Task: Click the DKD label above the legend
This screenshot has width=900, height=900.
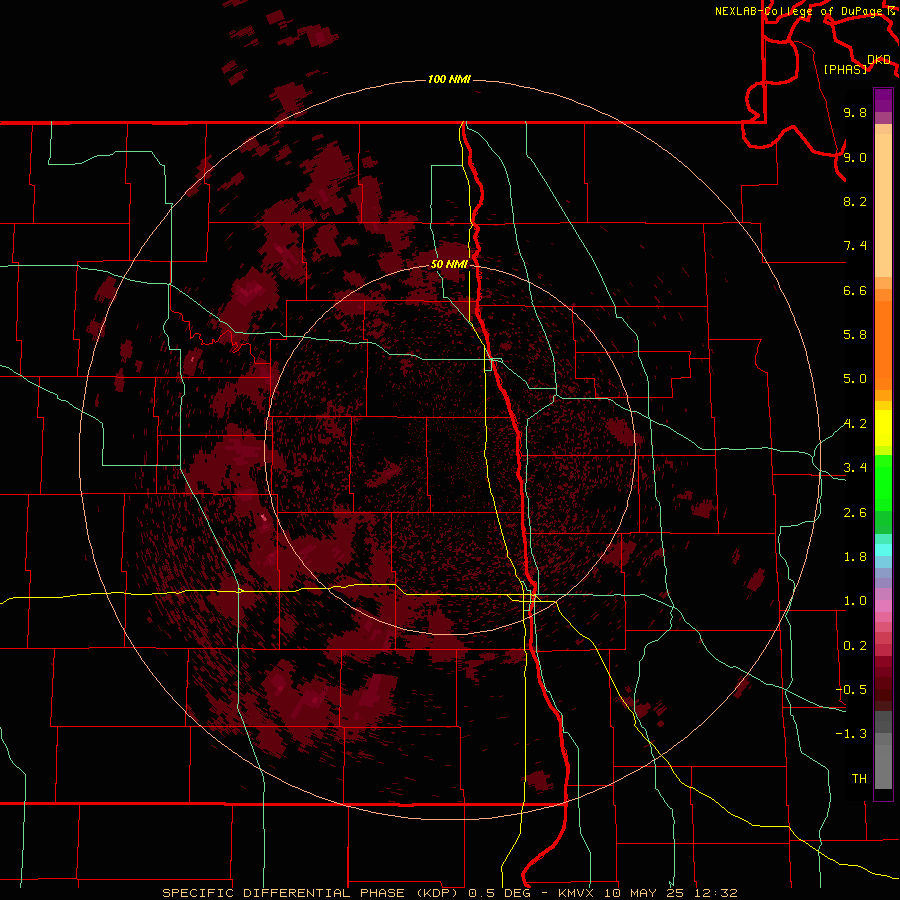Action: (x=879, y=59)
